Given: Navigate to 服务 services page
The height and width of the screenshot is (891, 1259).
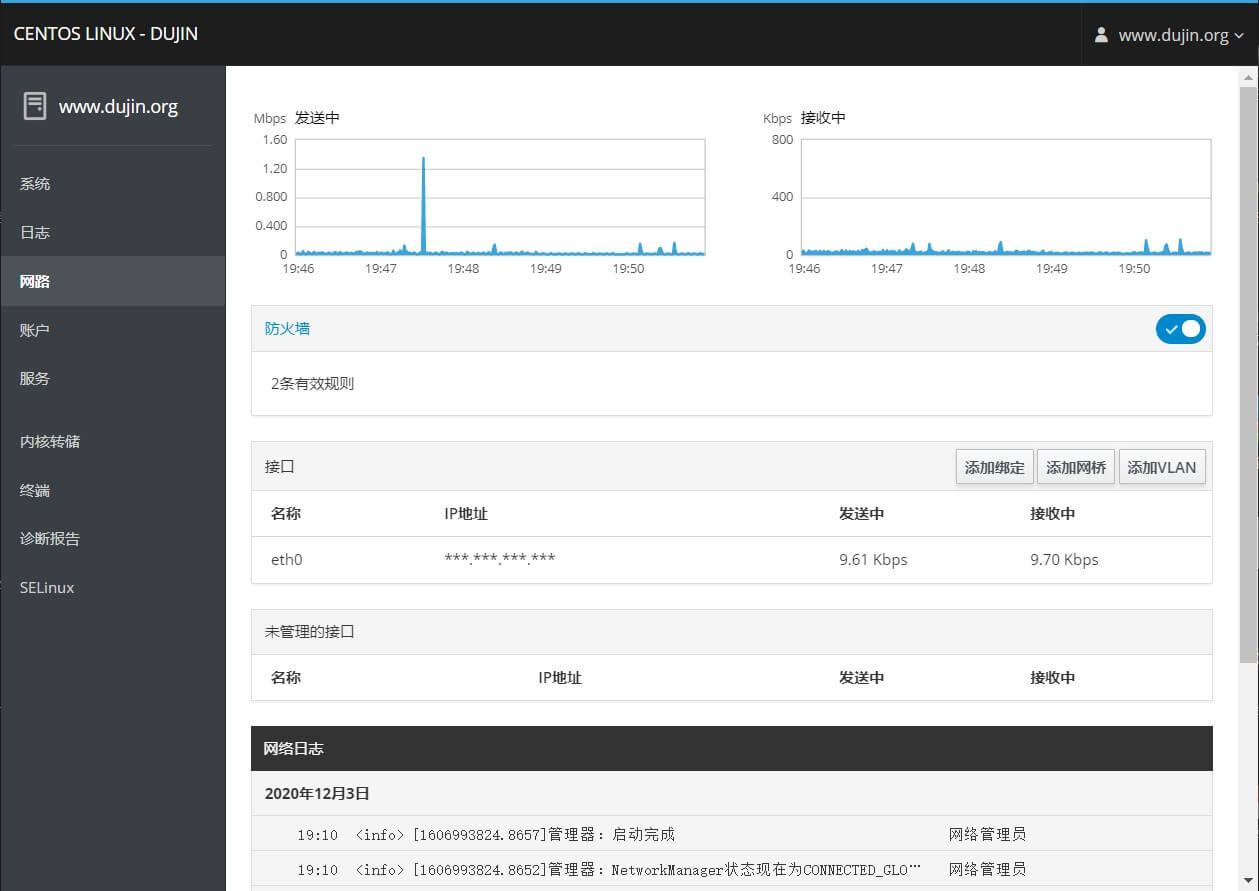Looking at the screenshot, I should pos(35,379).
